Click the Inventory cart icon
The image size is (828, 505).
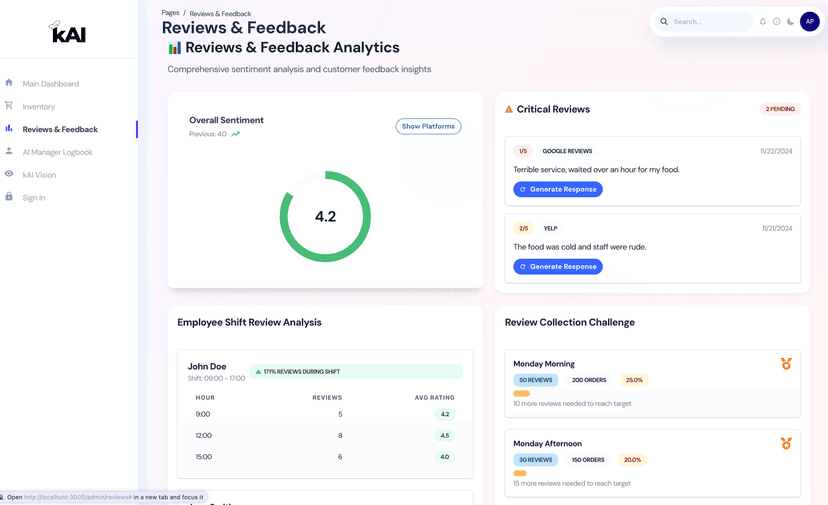9,106
